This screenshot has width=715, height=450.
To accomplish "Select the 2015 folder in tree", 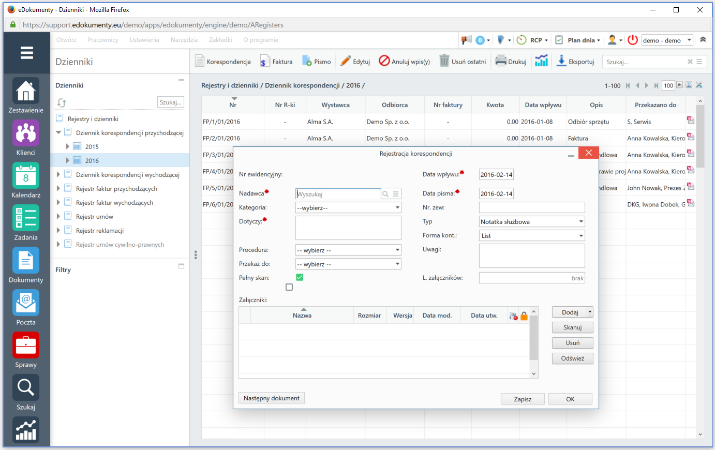I will [x=91, y=146].
